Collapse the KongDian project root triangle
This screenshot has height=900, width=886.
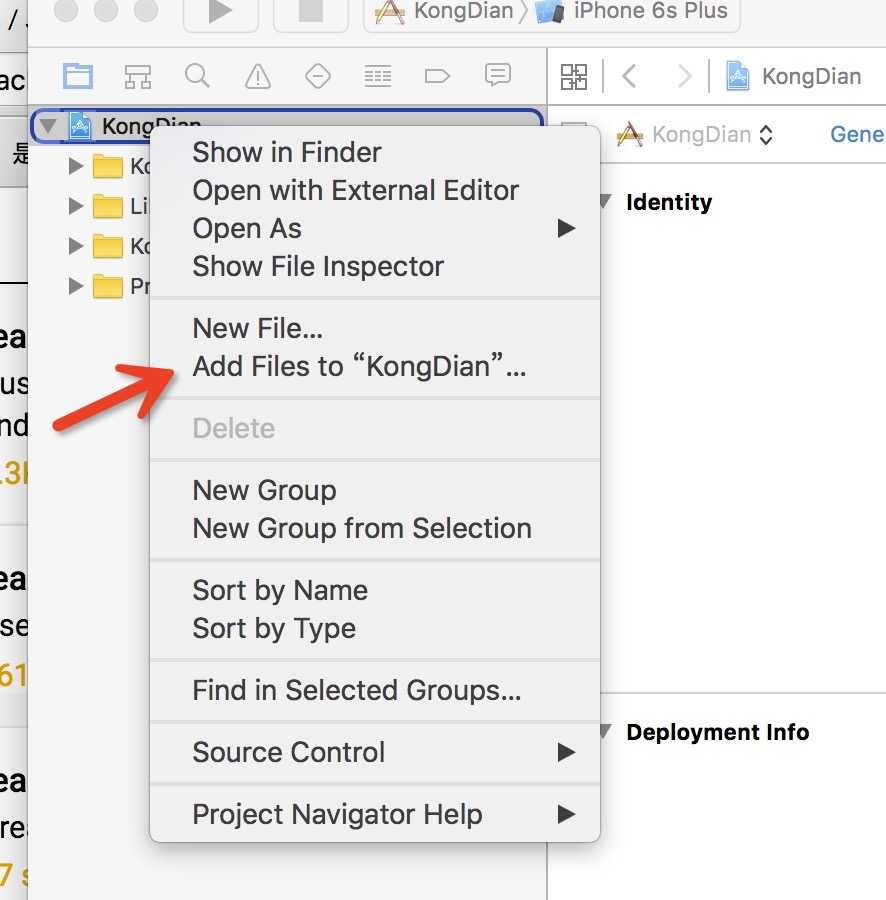coord(48,125)
